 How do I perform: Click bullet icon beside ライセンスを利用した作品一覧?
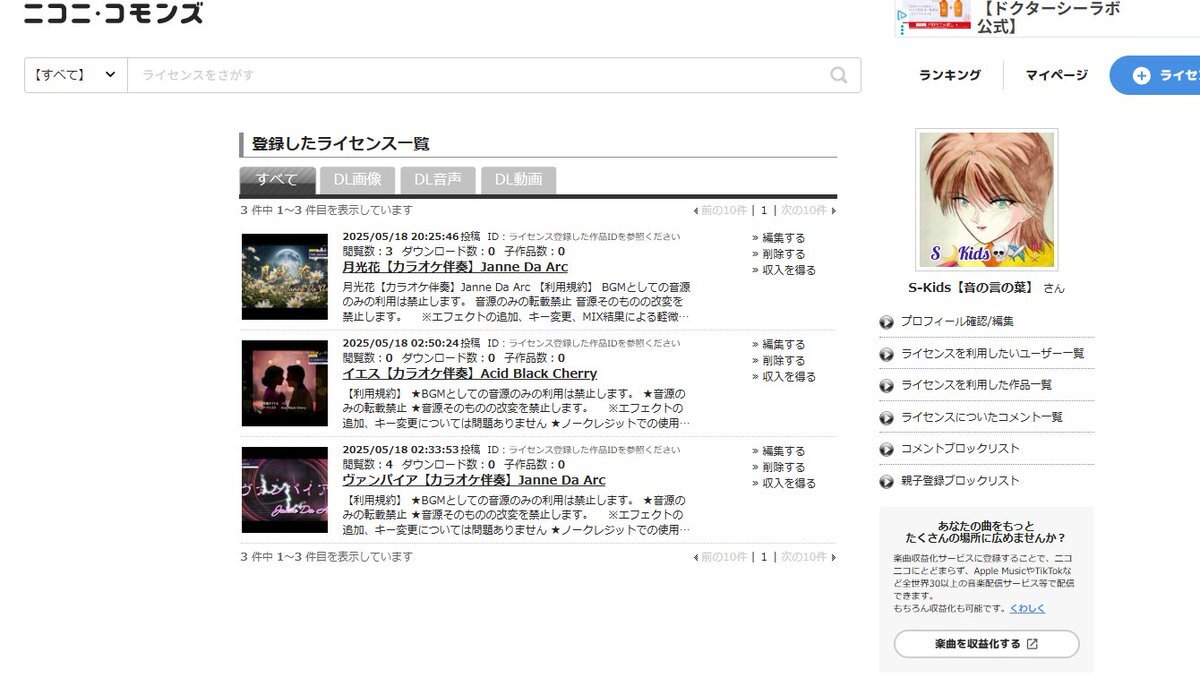click(x=887, y=385)
